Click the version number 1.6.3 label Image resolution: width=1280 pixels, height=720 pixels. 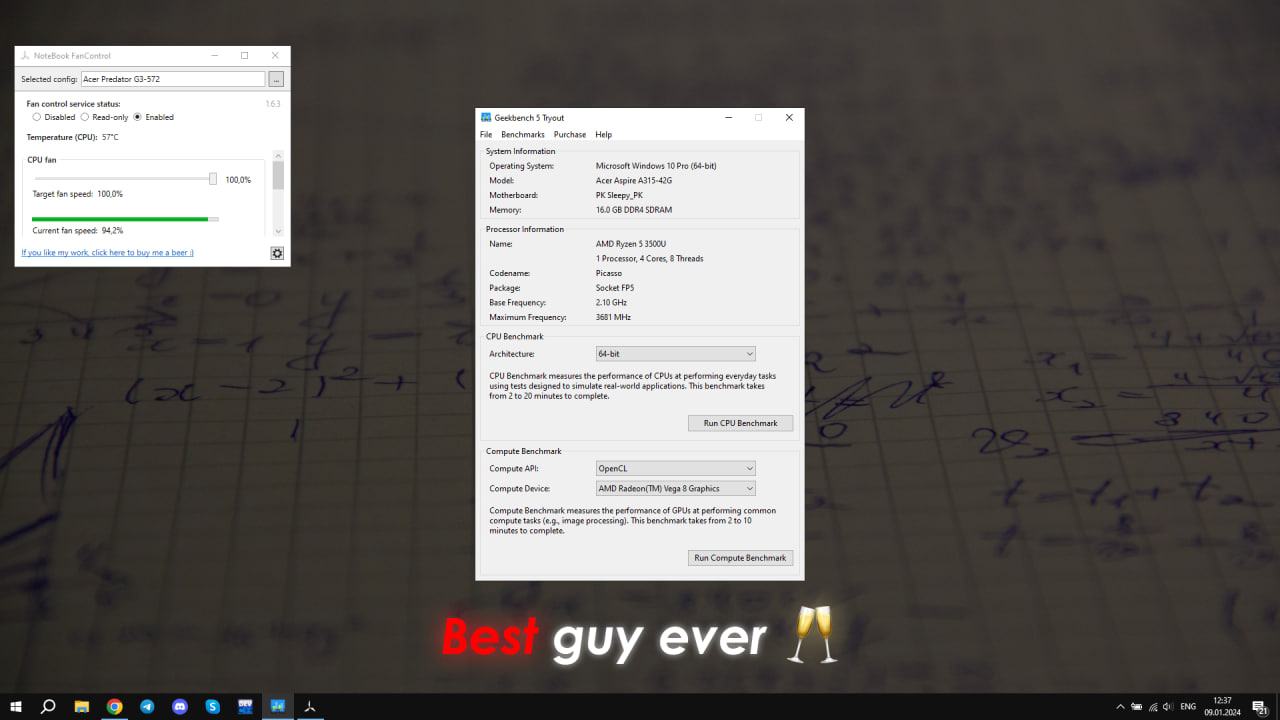pos(273,103)
